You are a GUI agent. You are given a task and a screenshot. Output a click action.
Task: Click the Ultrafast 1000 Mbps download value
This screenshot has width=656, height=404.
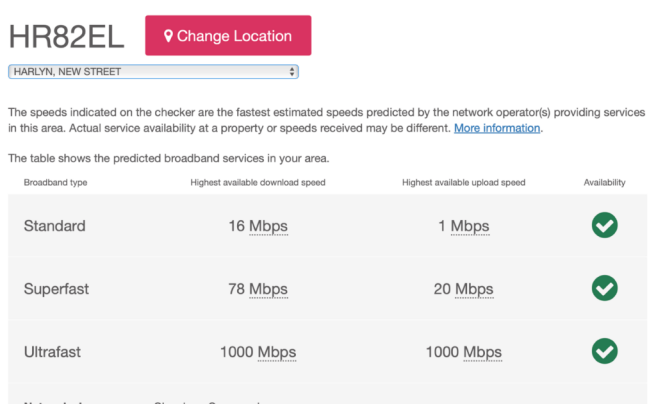(257, 352)
